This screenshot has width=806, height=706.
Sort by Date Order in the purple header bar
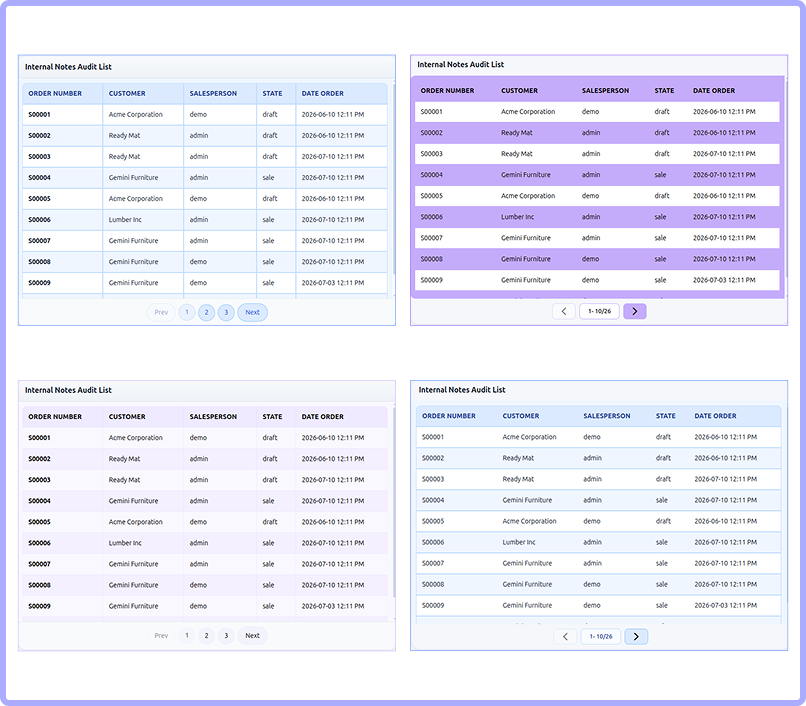click(714, 90)
